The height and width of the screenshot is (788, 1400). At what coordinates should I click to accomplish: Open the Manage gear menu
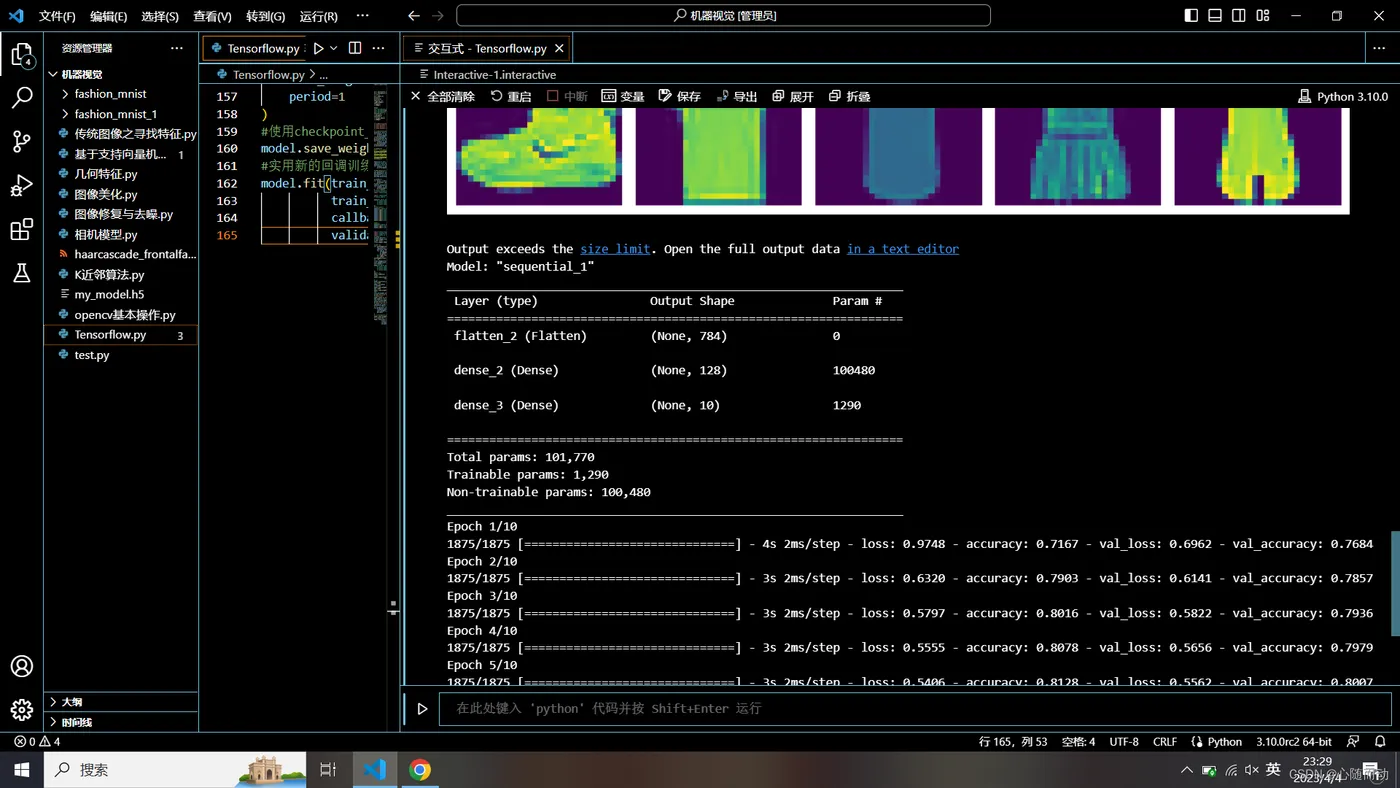22,710
